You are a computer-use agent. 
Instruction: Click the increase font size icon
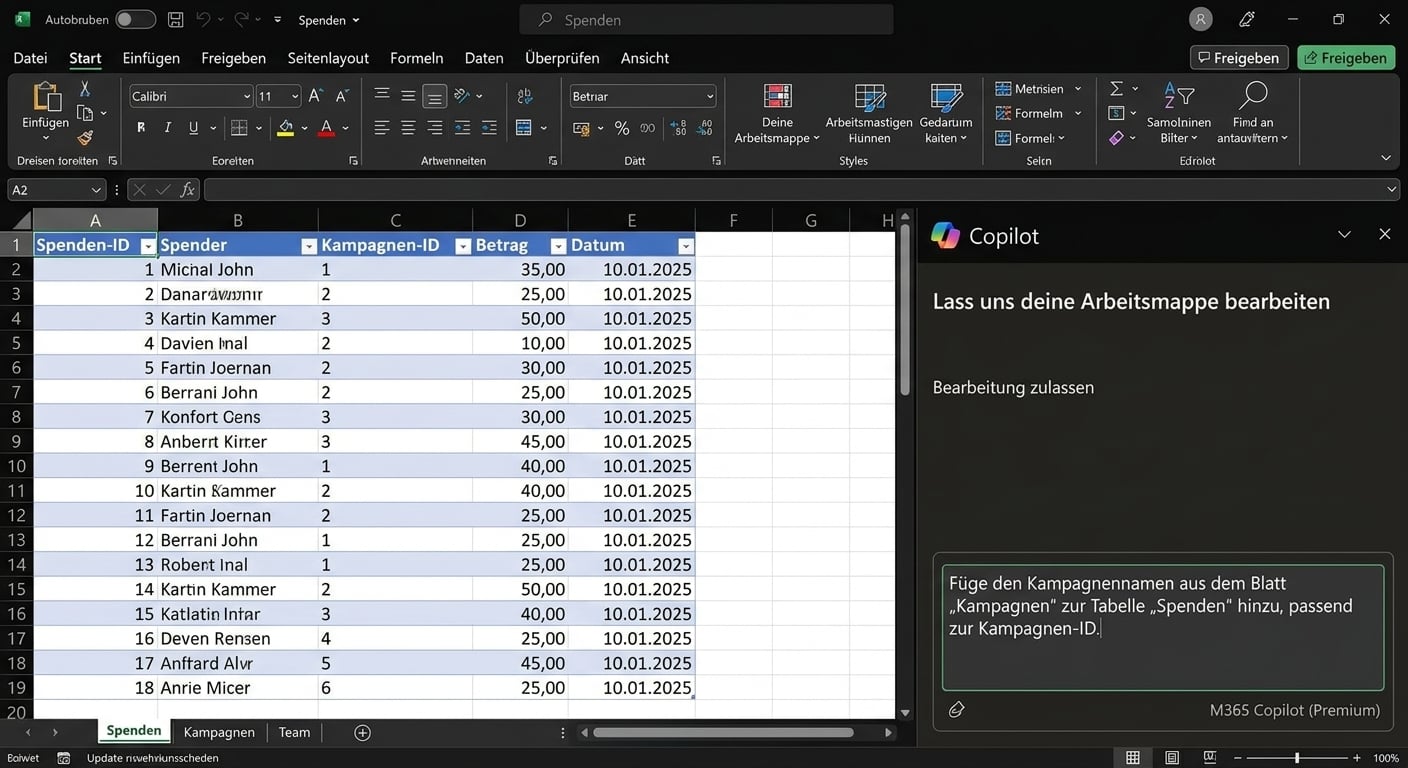tap(315, 96)
